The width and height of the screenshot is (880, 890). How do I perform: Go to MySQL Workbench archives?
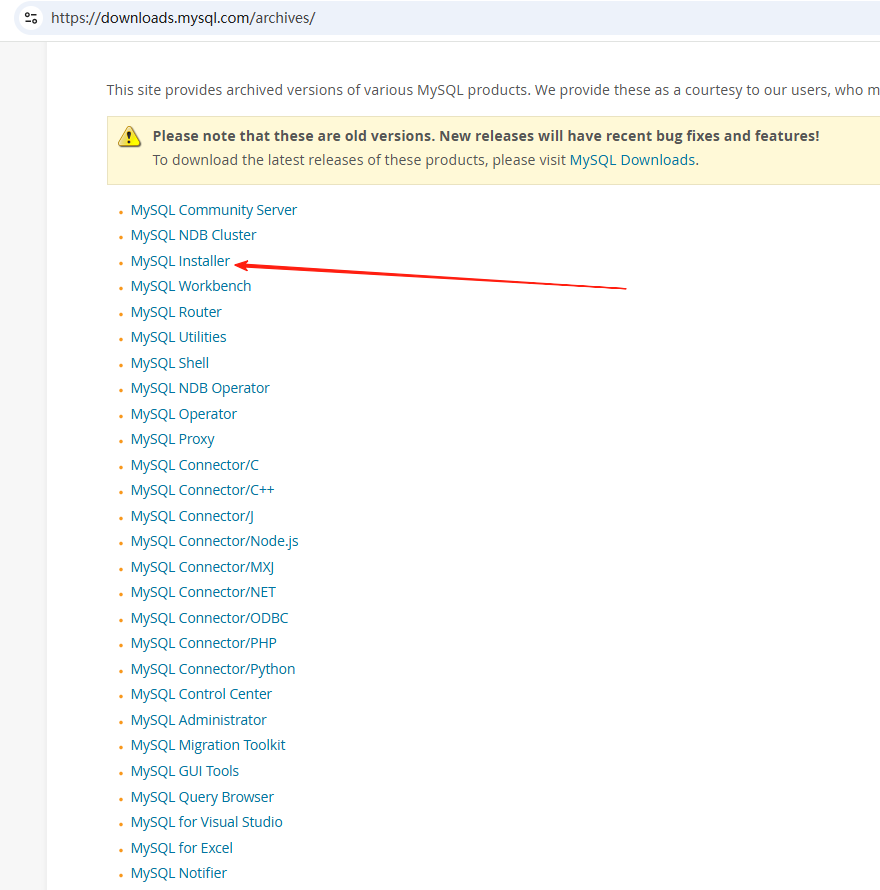click(191, 286)
